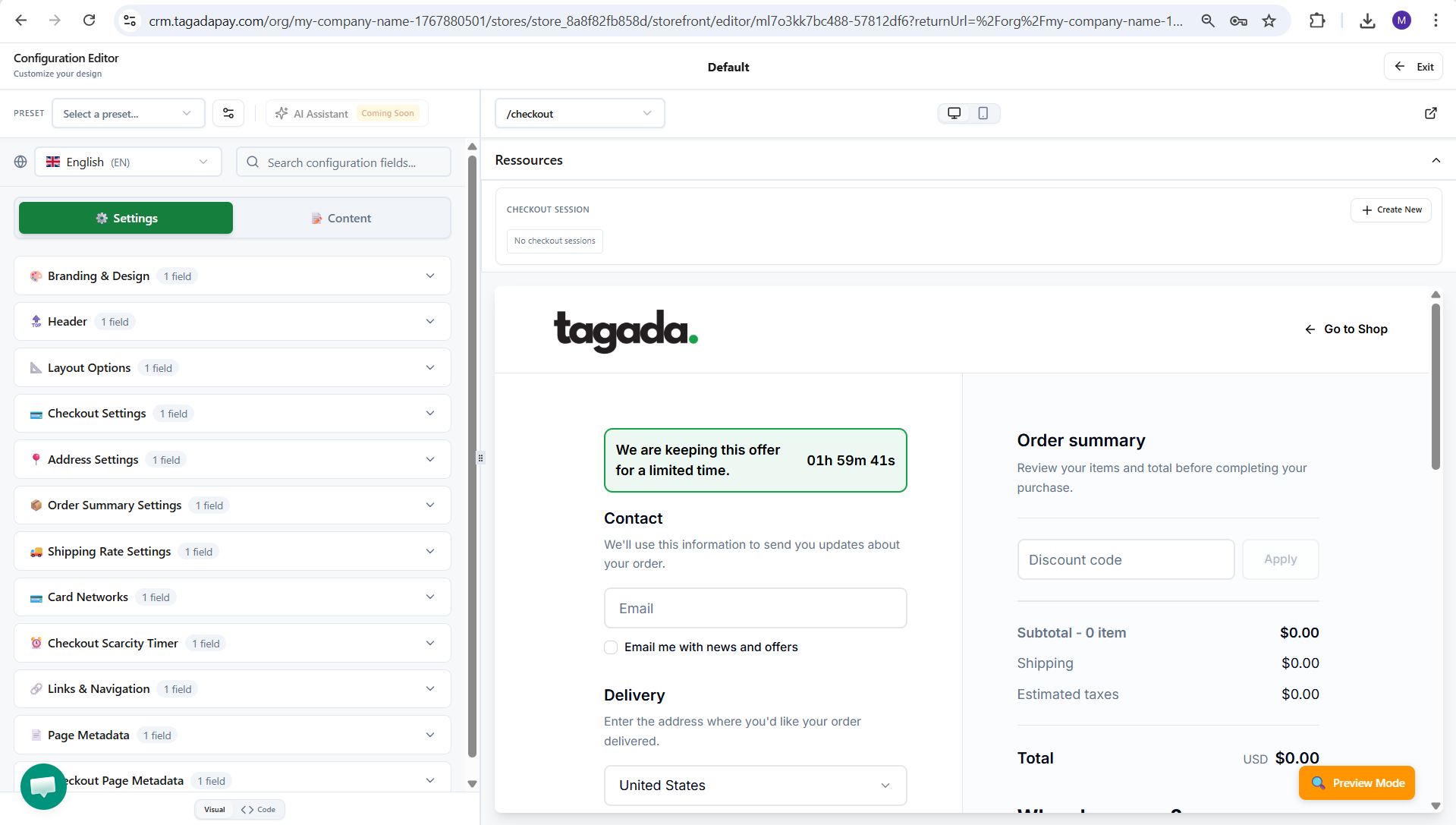Click the settings panel vertical scrollbar

[472, 455]
